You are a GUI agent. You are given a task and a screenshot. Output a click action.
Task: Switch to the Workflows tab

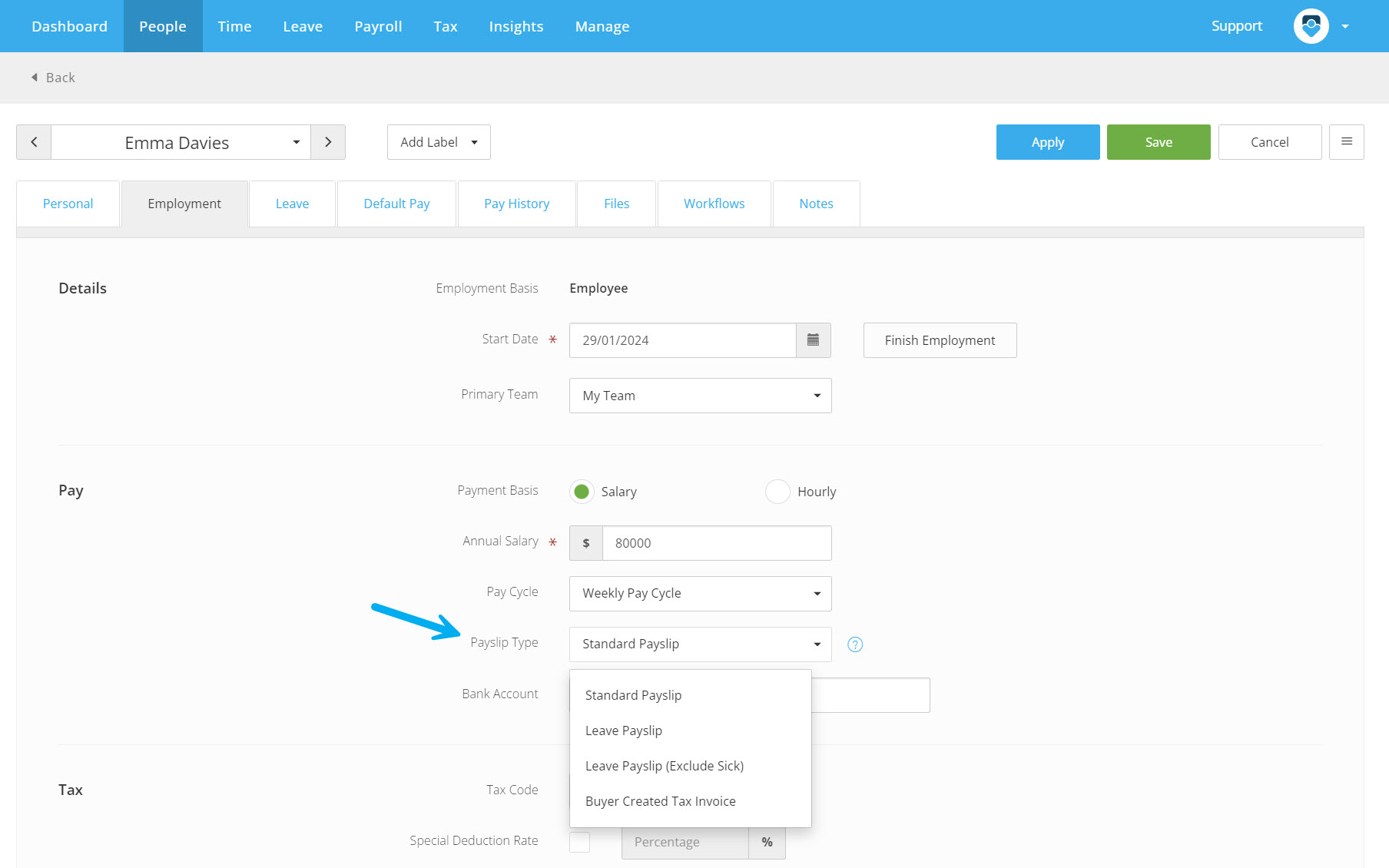pyautogui.click(x=714, y=204)
